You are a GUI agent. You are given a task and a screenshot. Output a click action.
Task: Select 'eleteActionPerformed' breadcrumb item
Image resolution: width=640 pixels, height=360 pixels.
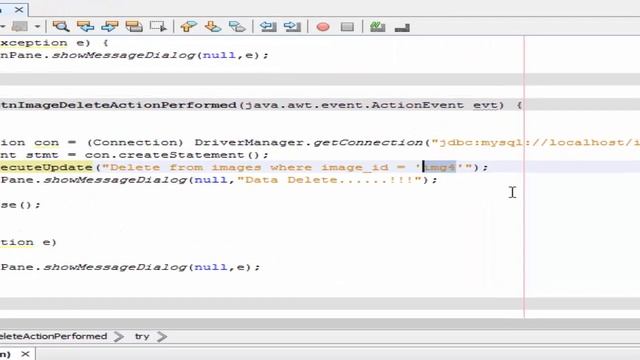[53, 336]
